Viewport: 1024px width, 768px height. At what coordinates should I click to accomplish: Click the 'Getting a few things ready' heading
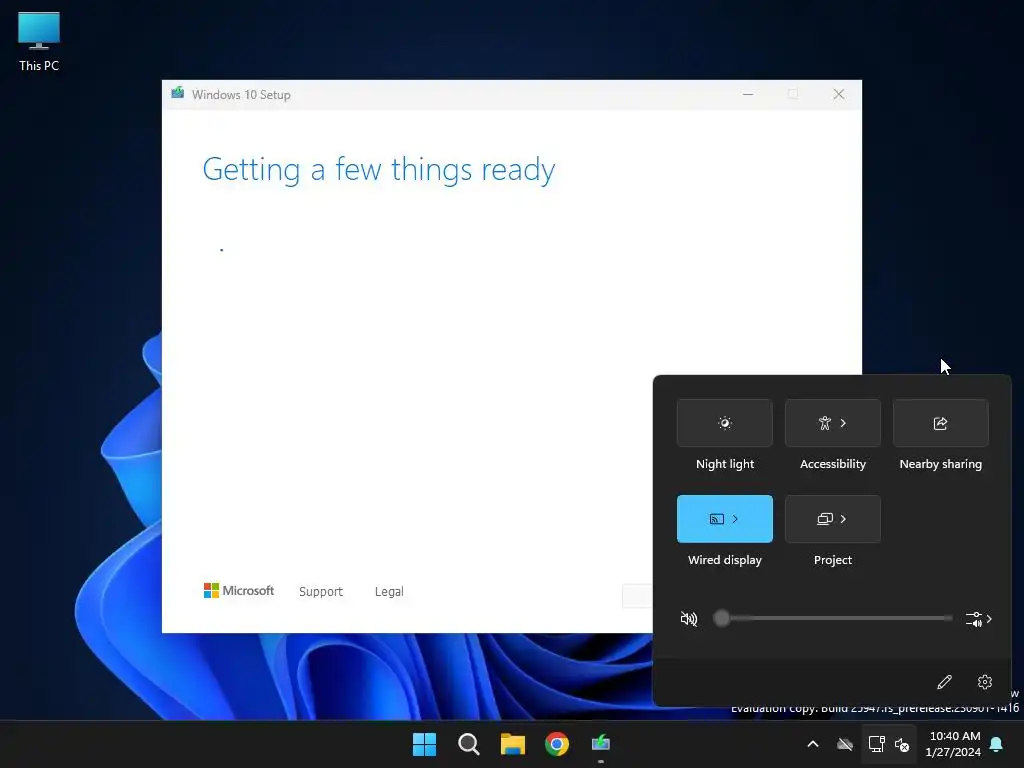(379, 169)
